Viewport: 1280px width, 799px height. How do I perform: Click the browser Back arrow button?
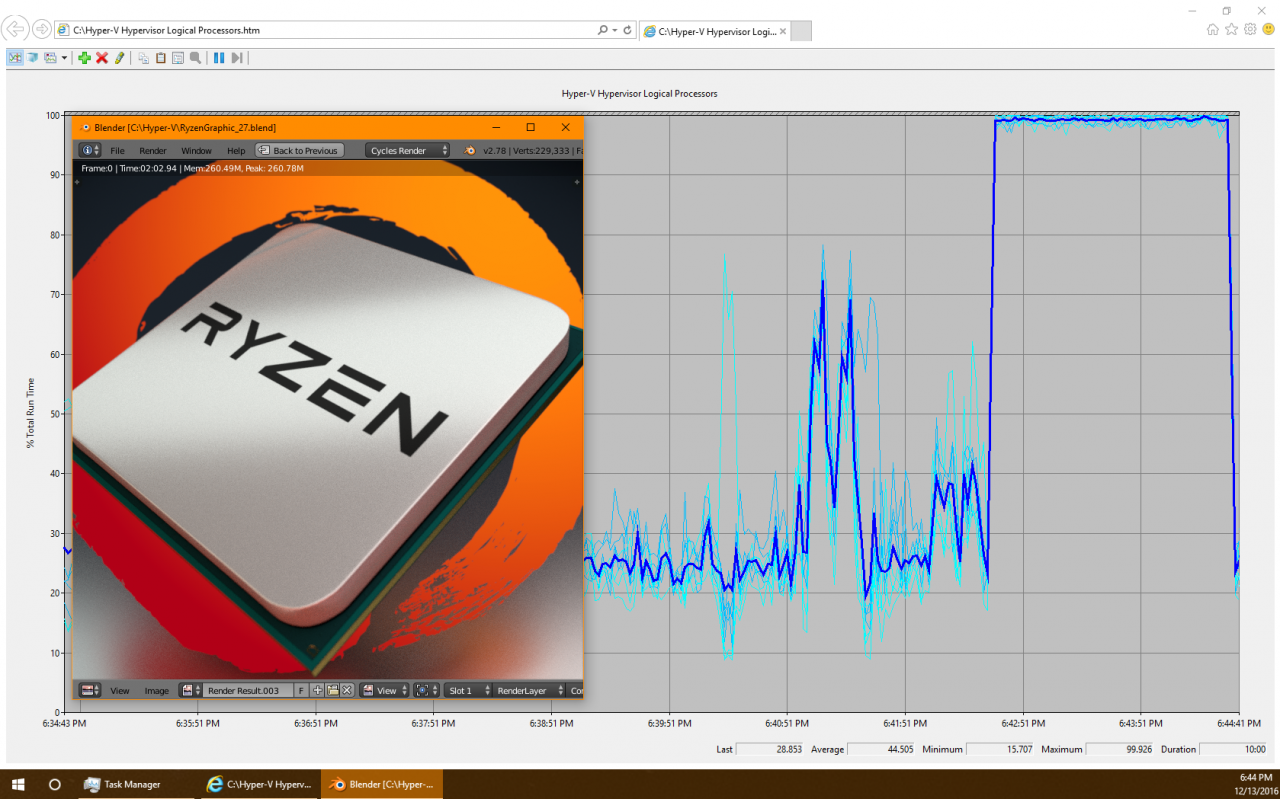[17, 29]
